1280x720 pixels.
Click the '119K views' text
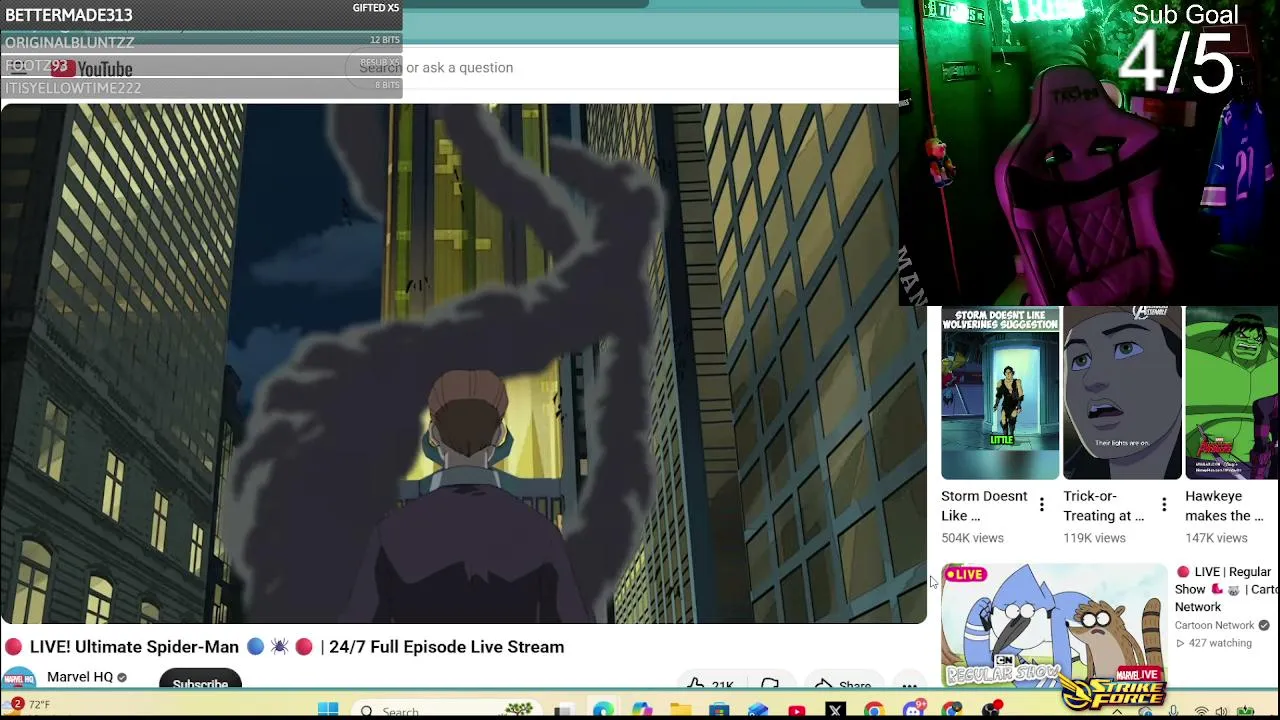(x=1094, y=538)
